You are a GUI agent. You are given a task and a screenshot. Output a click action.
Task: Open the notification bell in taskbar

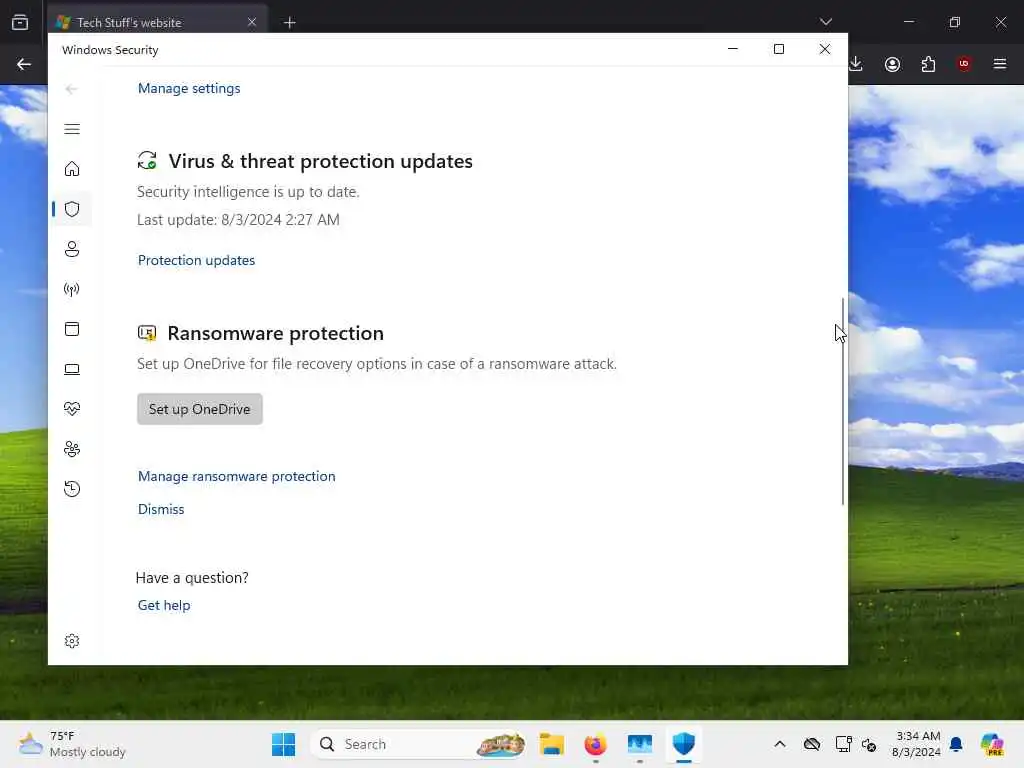pos(956,744)
